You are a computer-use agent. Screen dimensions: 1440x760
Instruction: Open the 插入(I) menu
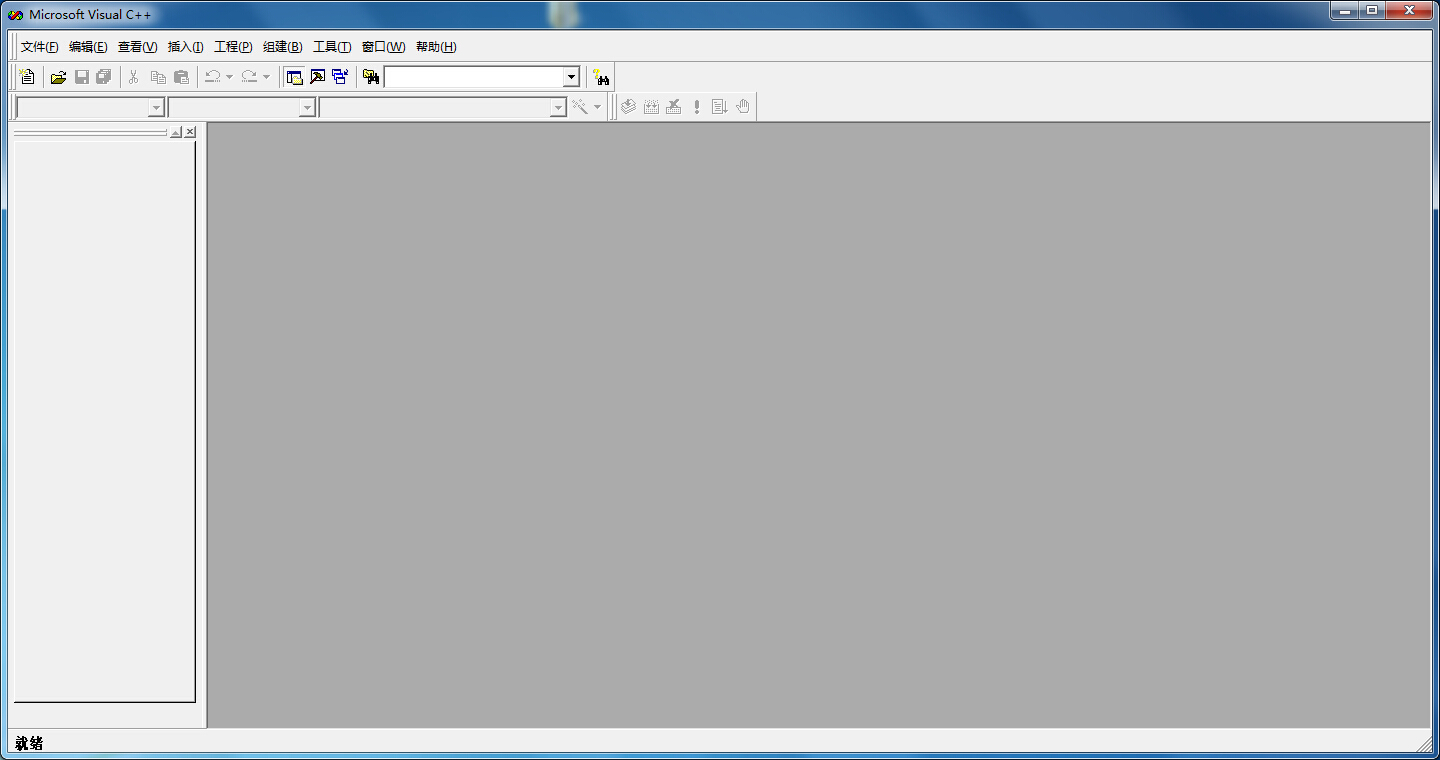tap(186, 47)
